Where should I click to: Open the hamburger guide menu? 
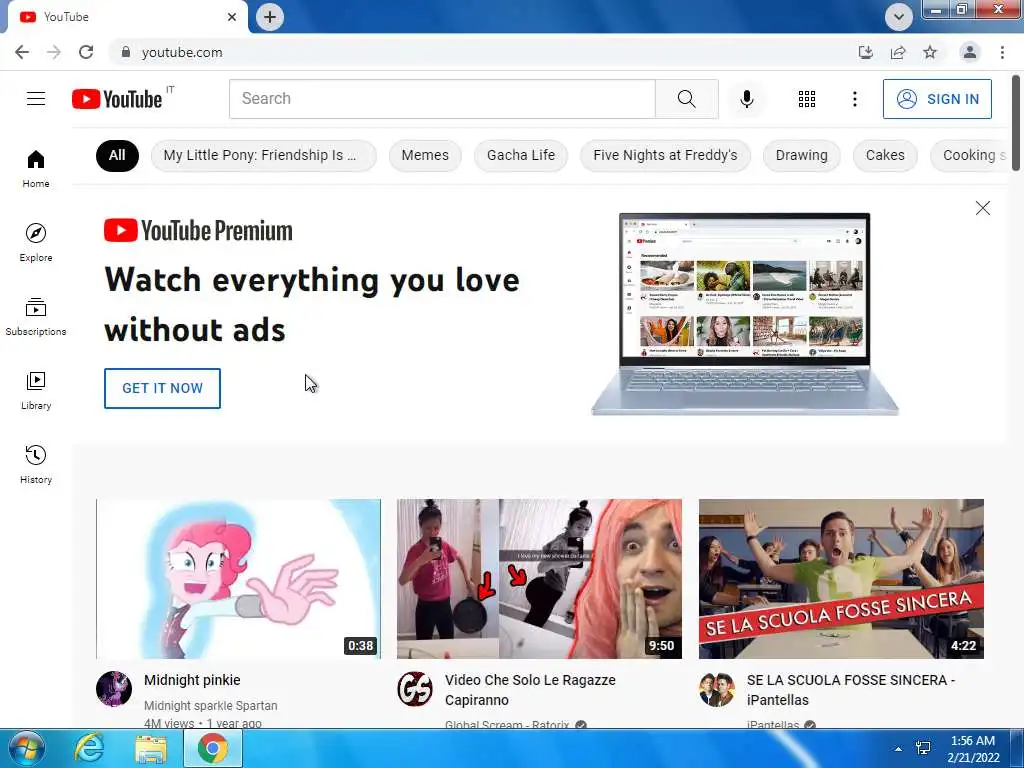36,99
